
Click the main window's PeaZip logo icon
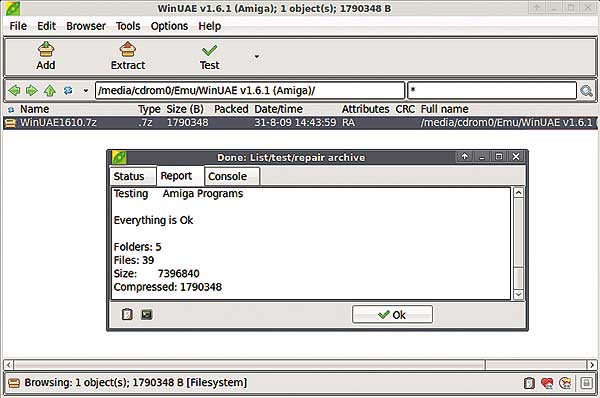click(13, 8)
